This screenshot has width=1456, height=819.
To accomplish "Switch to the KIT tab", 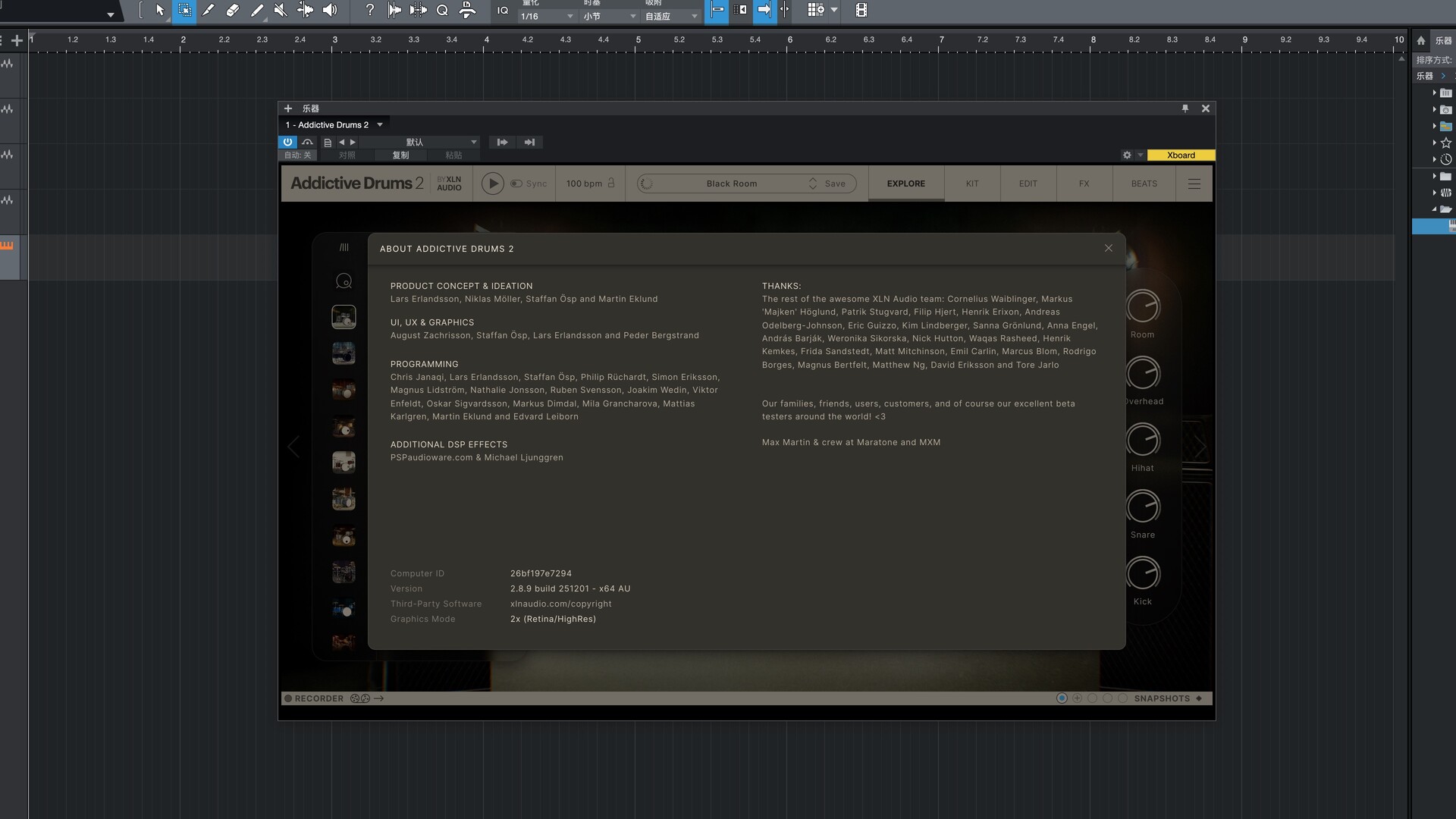I will (x=972, y=184).
